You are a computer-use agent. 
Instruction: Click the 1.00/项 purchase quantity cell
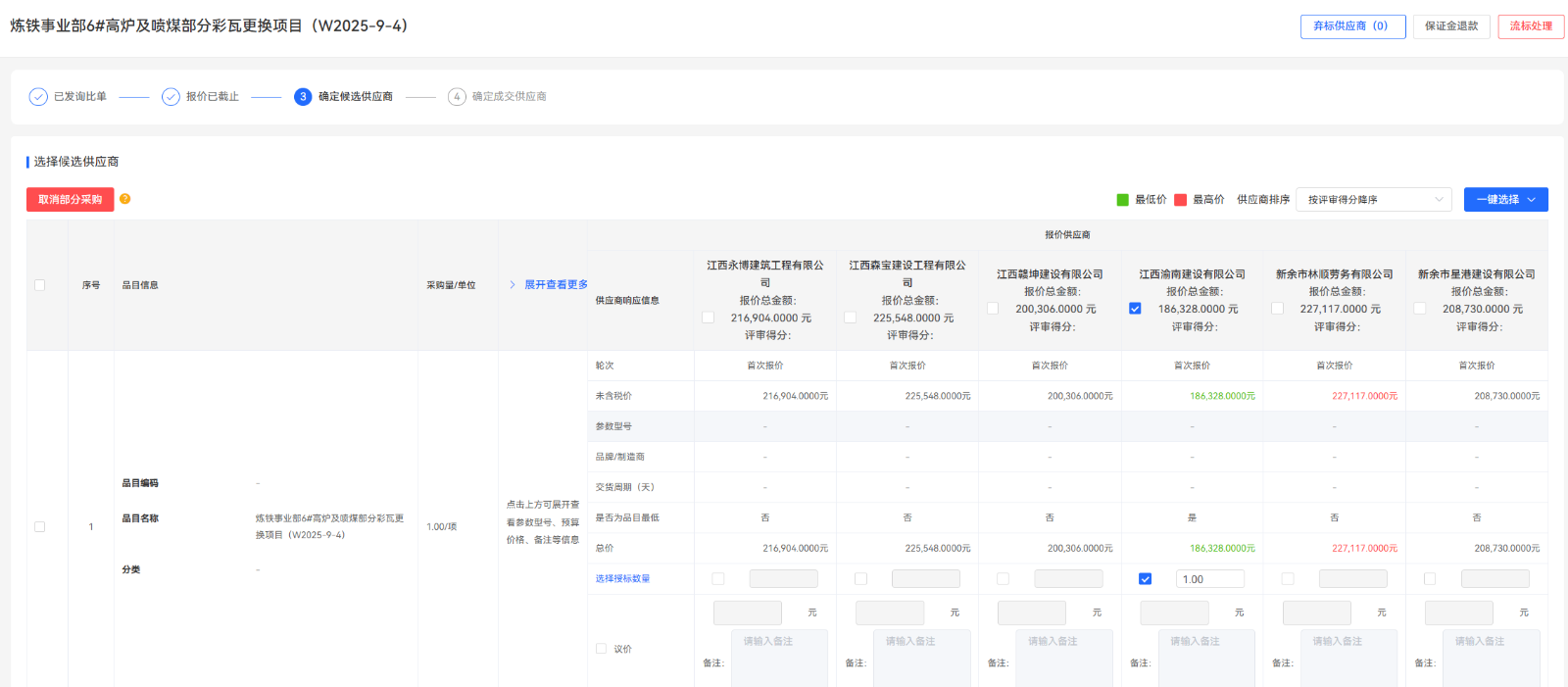442,526
